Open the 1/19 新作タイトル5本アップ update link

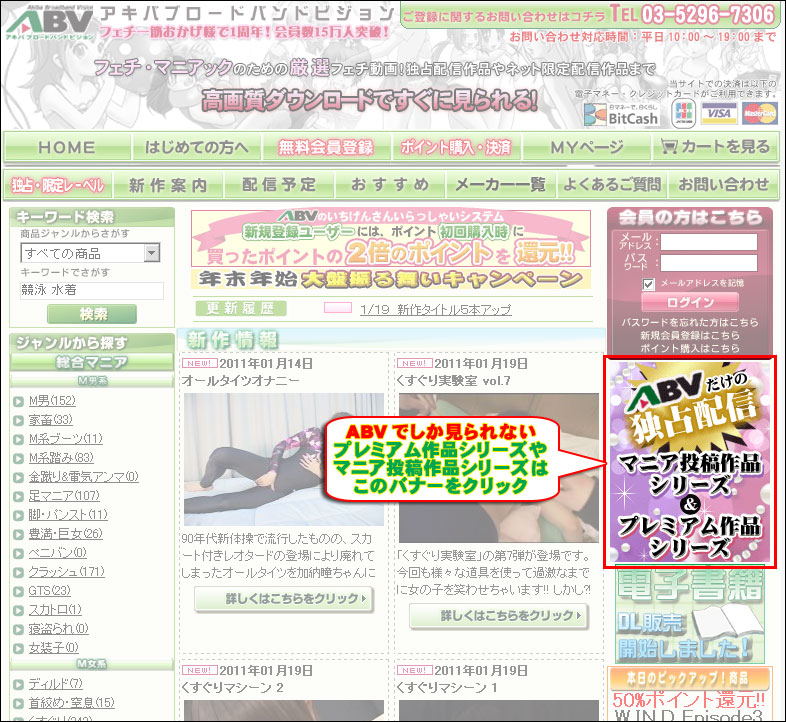click(x=436, y=309)
